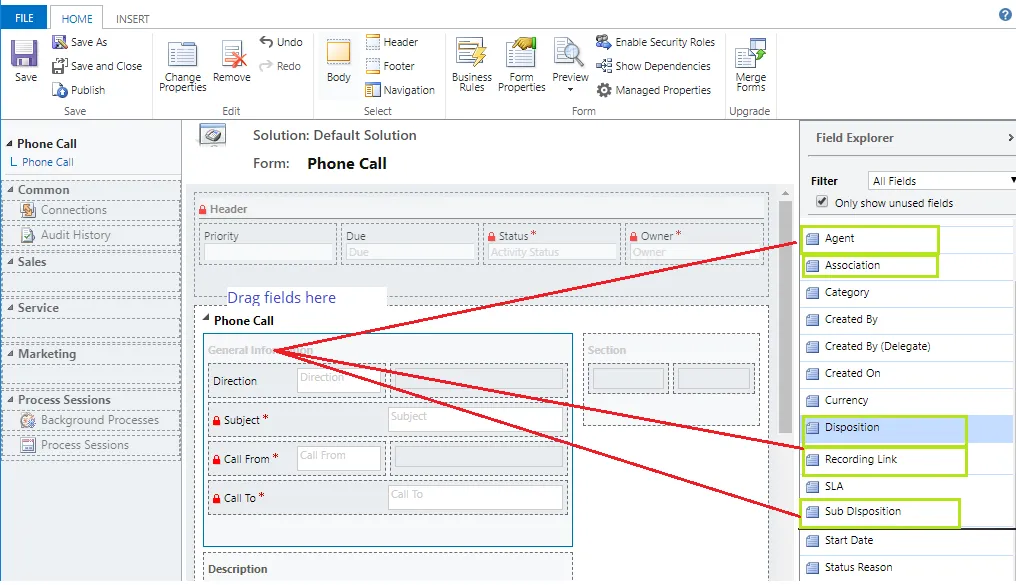Select the Navigation area
The height and width of the screenshot is (585, 1016).
[x=399, y=90]
